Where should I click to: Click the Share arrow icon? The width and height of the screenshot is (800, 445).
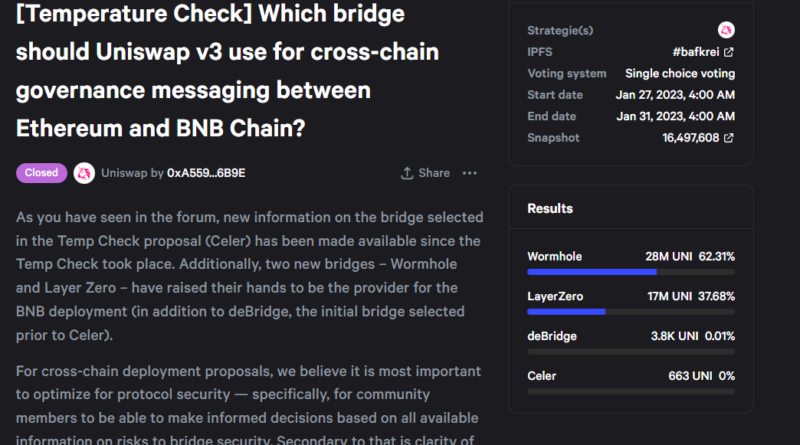(407, 173)
